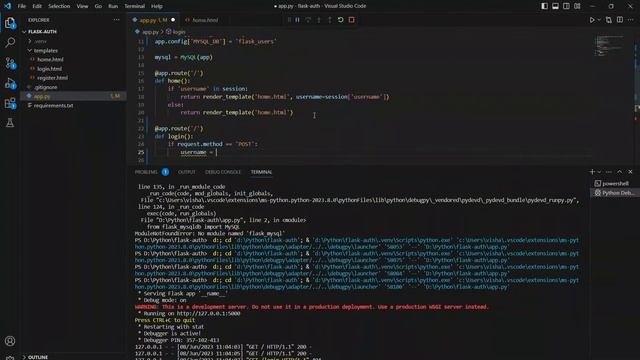Add a new terminal with plus icon
The width and height of the screenshot is (640, 360).
tap(592, 172)
